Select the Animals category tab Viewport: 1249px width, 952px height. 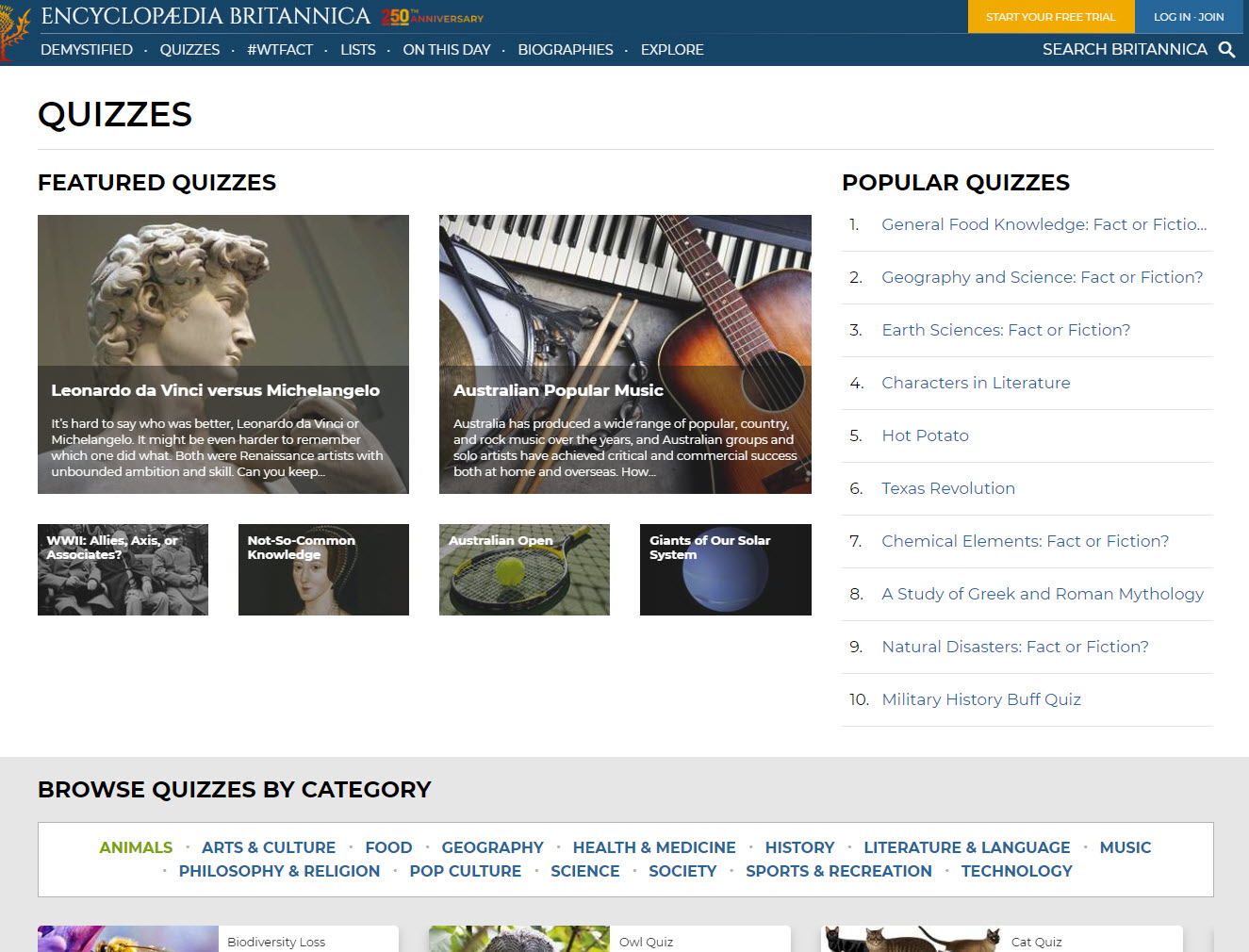pos(136,847)
